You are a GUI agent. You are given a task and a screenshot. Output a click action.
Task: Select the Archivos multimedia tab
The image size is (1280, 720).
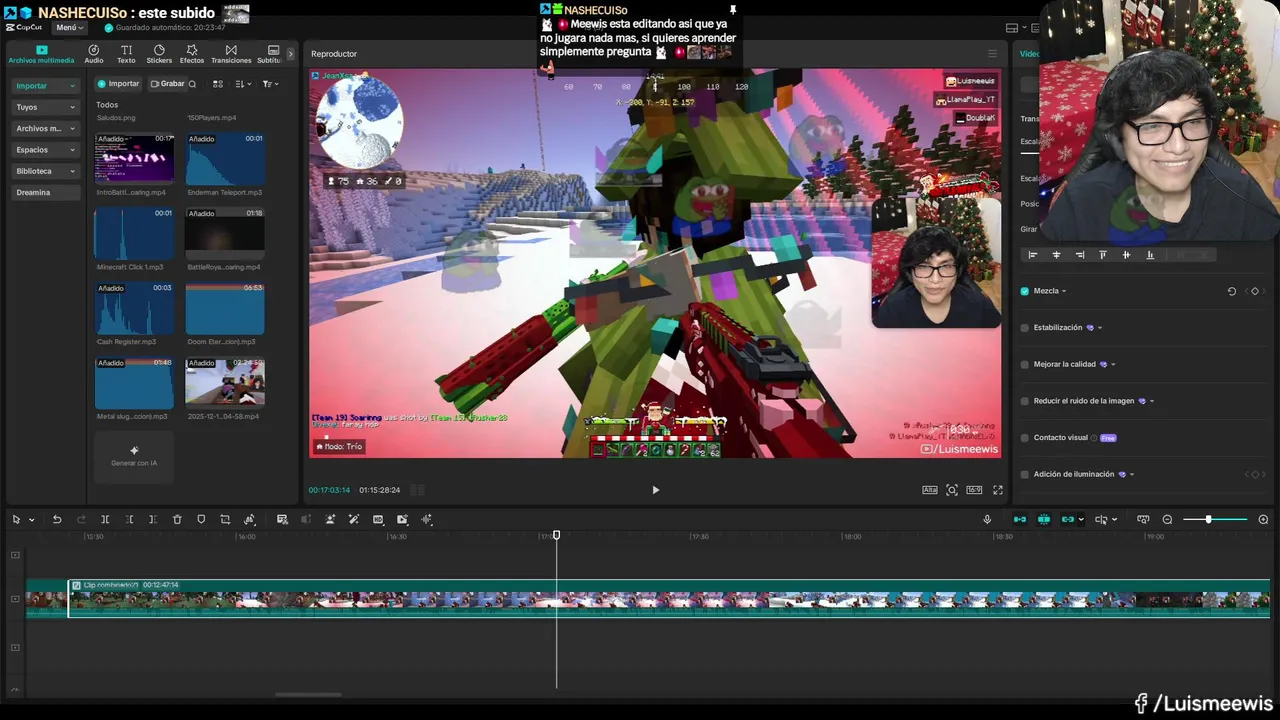pos(41,54)
